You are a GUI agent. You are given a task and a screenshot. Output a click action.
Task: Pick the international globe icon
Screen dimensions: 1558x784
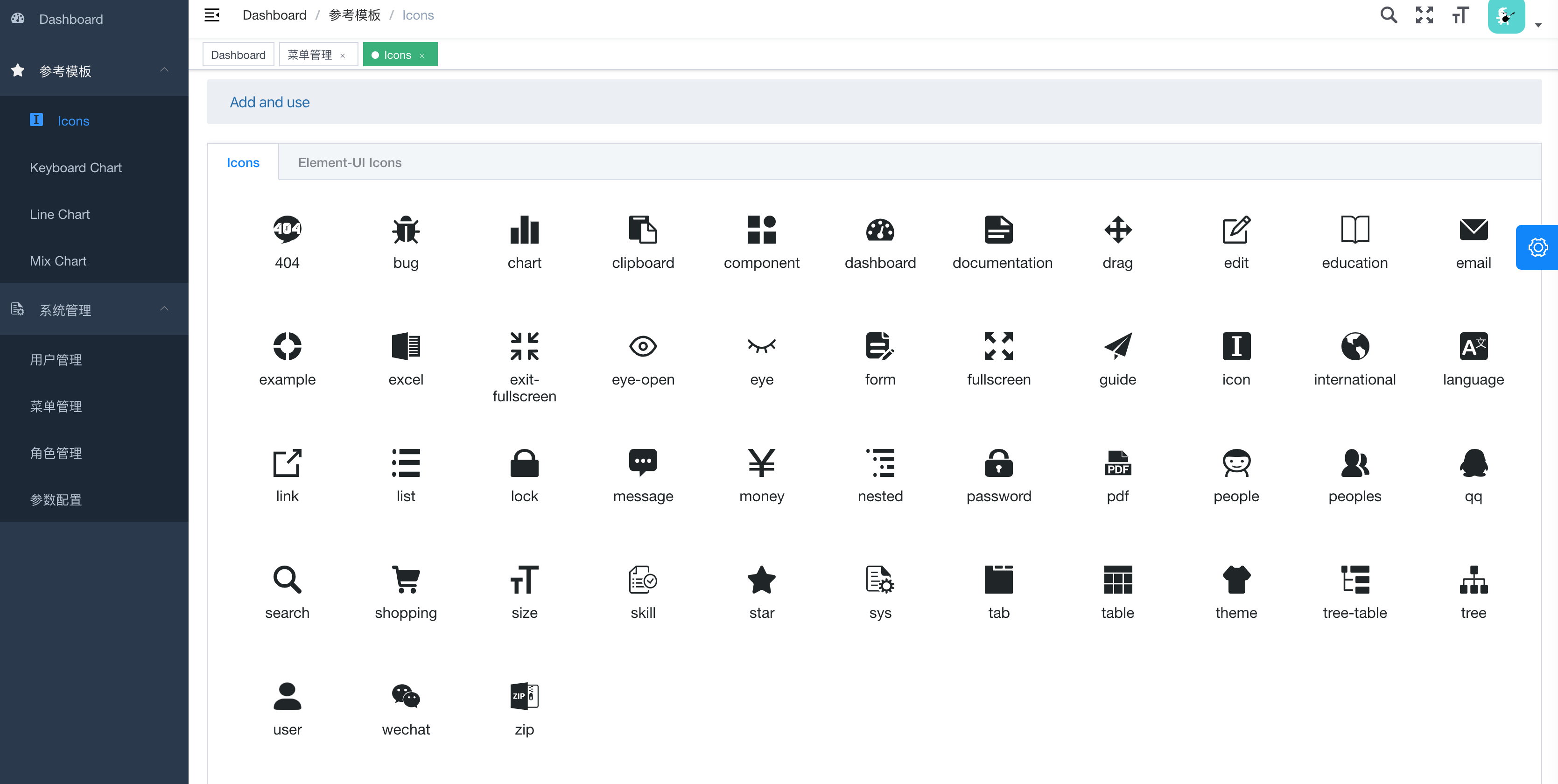[1355, 347]
